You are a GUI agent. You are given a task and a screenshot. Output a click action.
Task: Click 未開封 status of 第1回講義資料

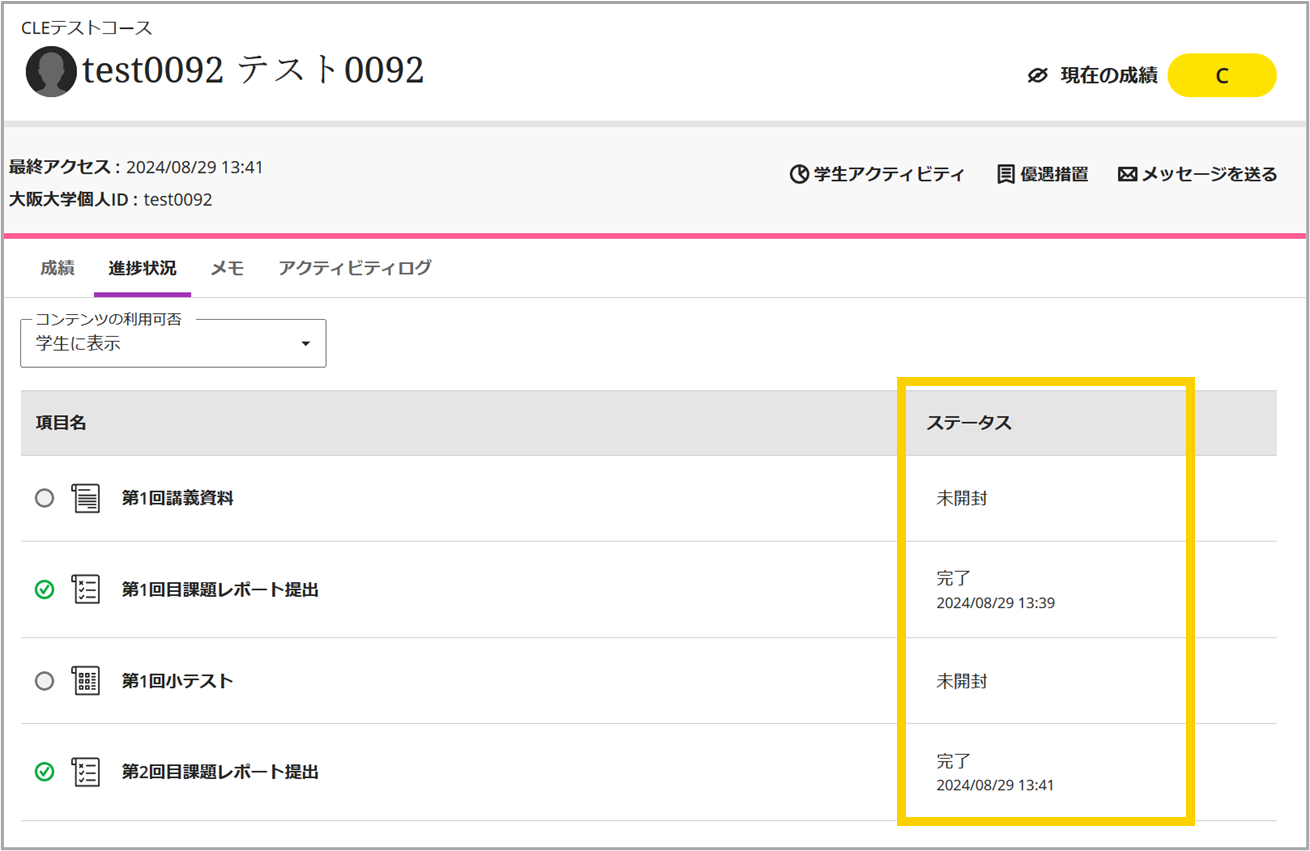(x=961, y=498)
